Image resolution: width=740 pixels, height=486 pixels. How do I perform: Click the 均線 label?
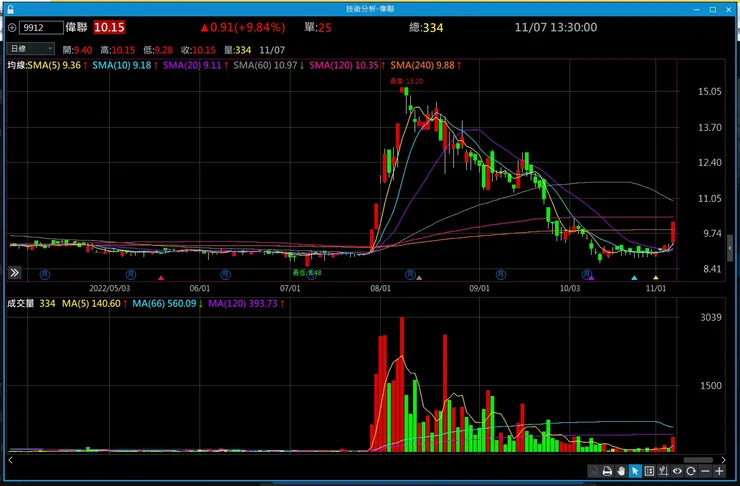pyautogui.click(x=17, y=65)
